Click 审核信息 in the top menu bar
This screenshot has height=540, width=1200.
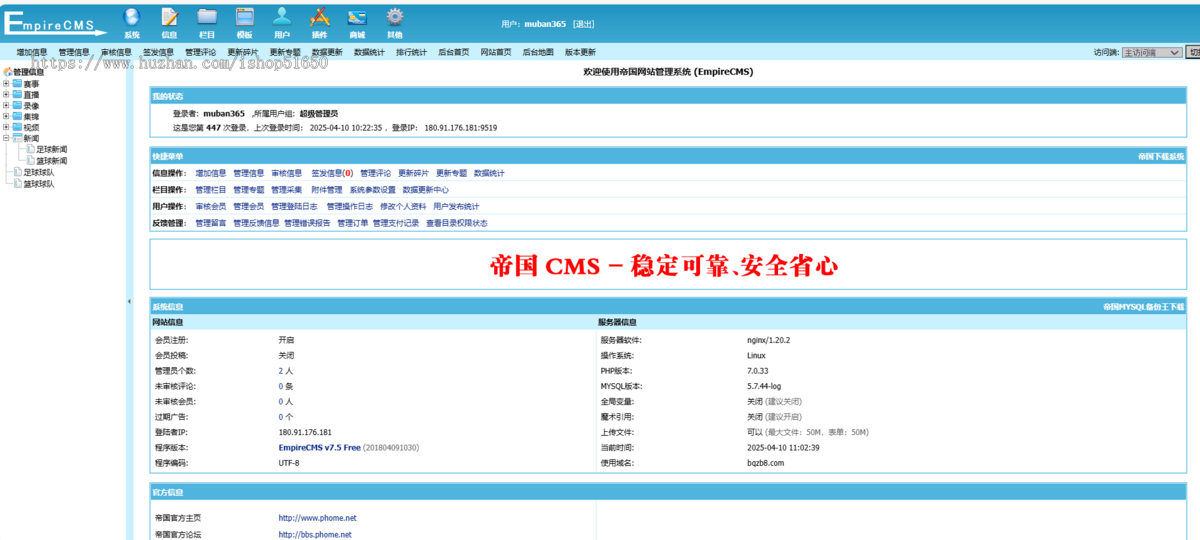[x=116, y=52]
